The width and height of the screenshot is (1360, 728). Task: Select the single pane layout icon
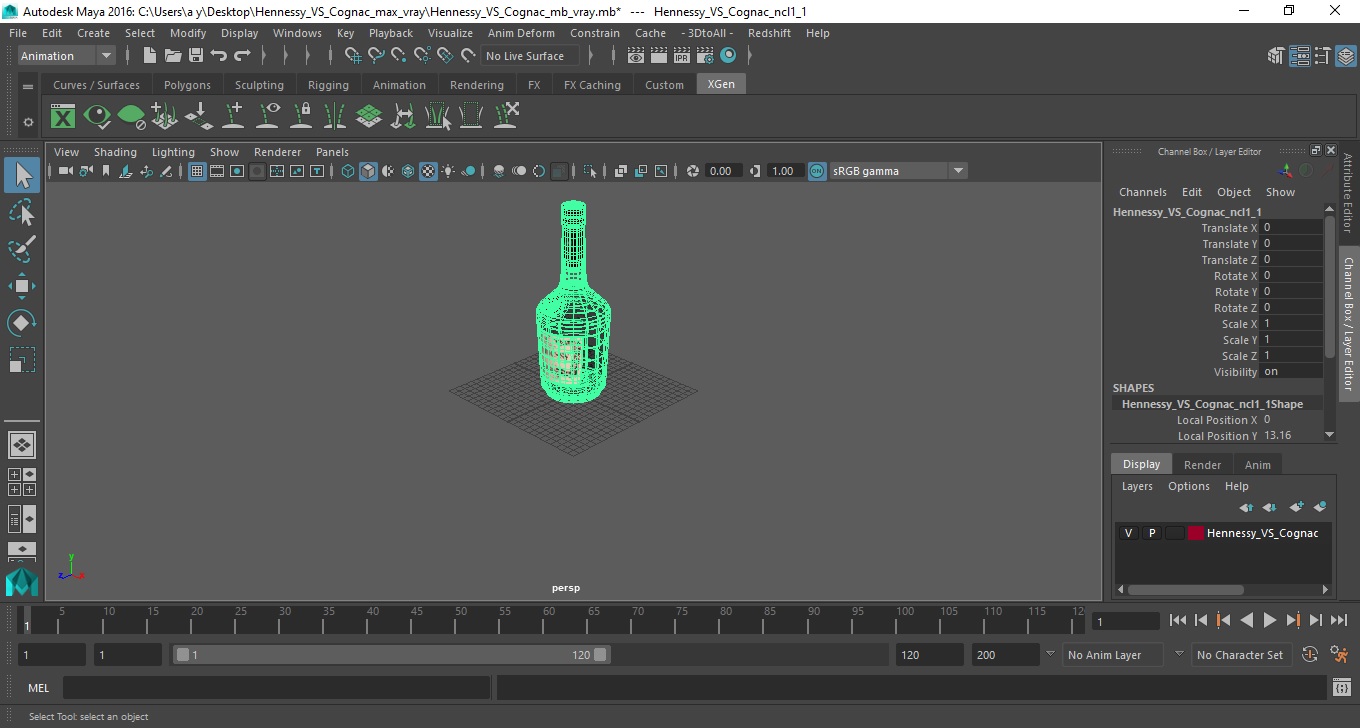(x=22, y=445)
